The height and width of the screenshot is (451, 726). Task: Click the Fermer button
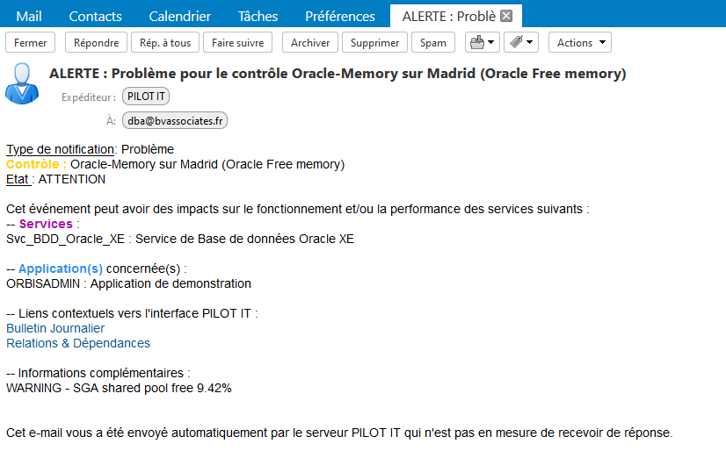30,43
